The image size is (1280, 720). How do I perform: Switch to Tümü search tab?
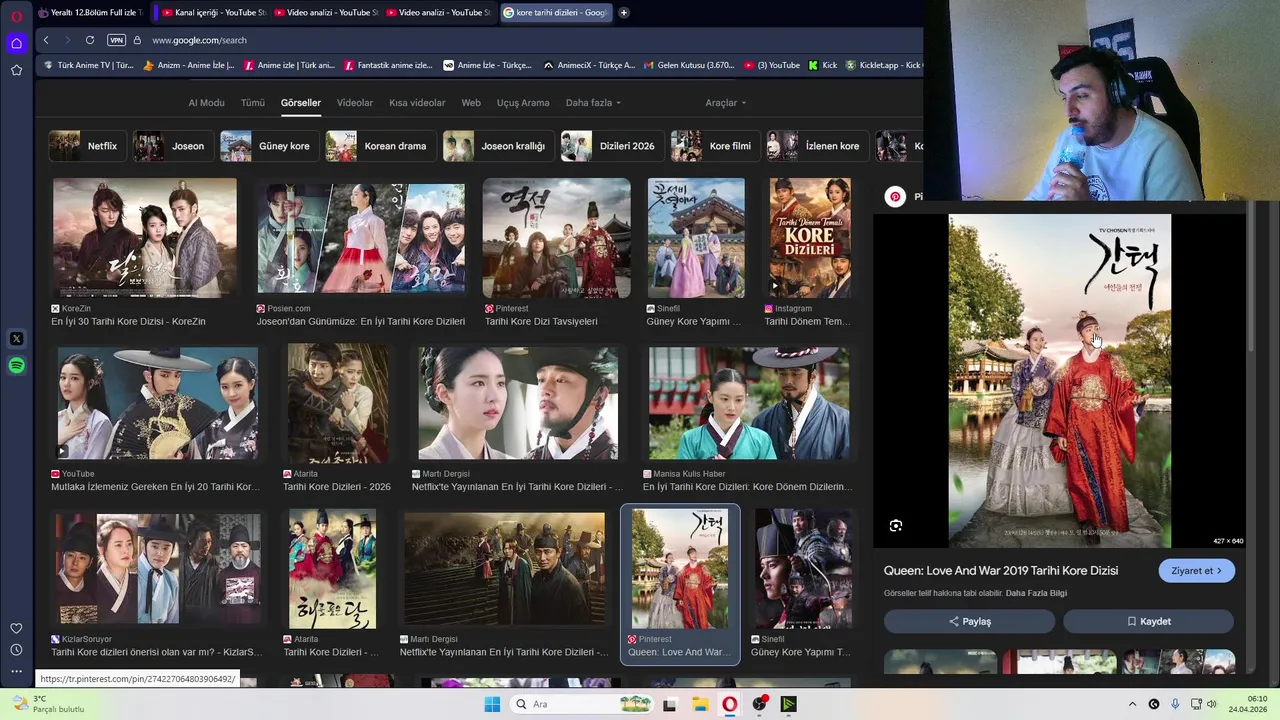pyautogui.click(x=253, y=103)
